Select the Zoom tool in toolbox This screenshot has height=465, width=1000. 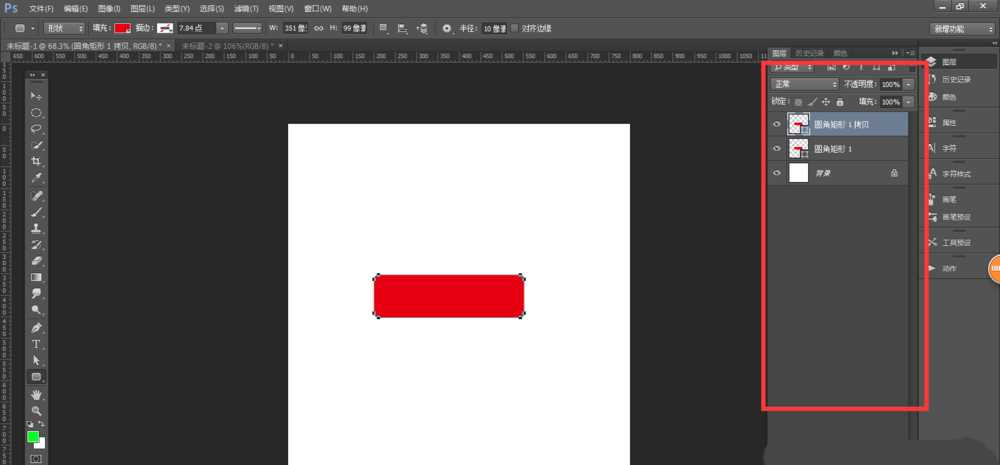[36, 410]
